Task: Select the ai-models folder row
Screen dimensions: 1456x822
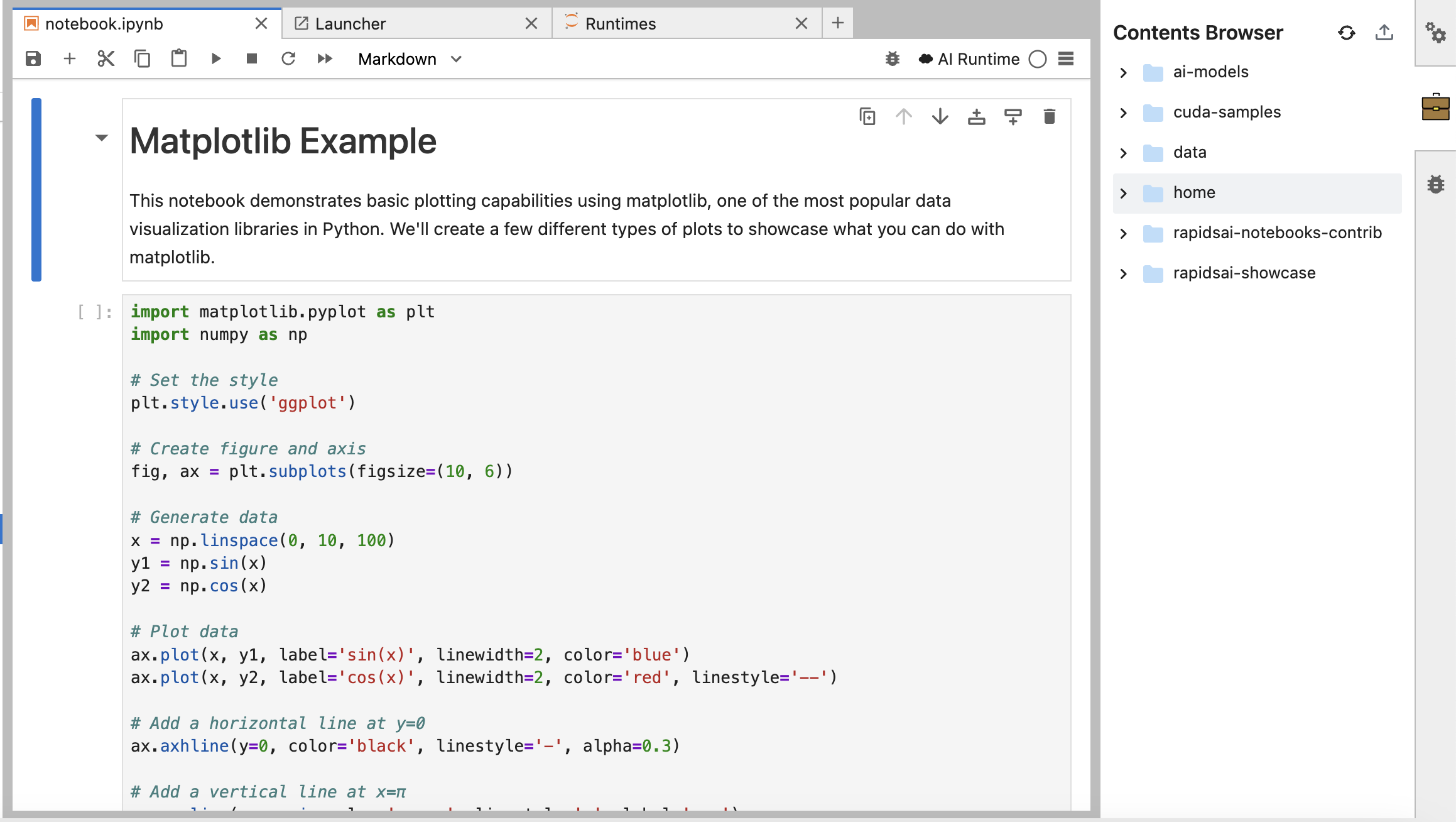Action: (1258, 72)
